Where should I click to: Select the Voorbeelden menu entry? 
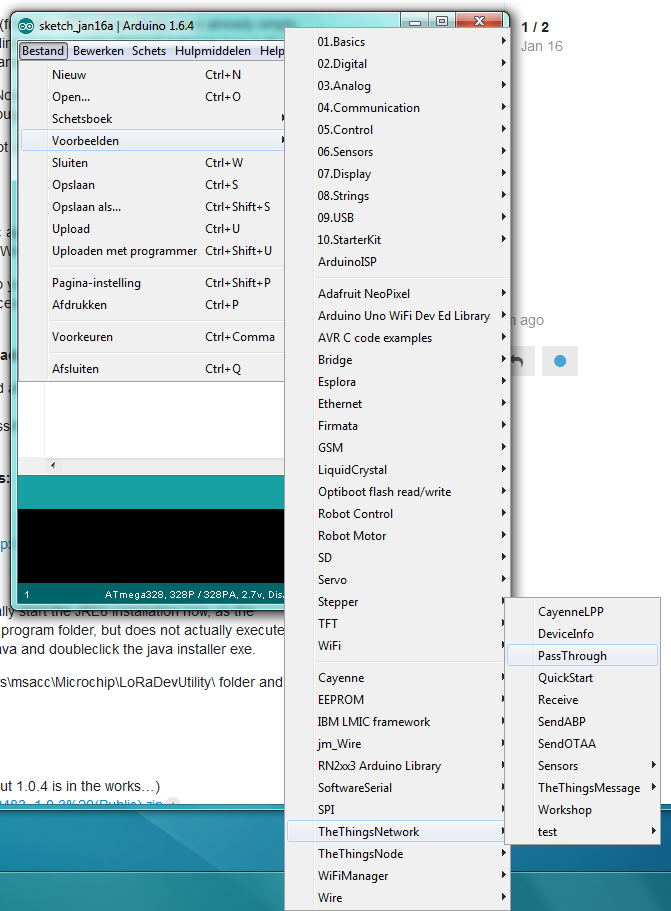(153, 141)
